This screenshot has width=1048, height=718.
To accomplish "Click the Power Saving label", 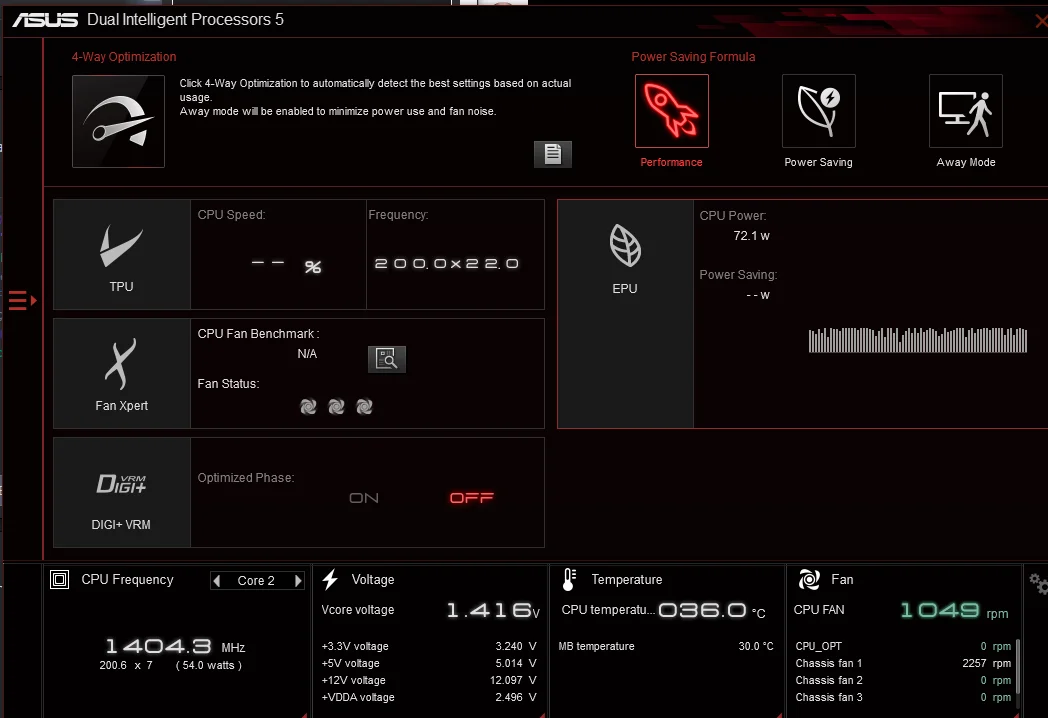I will tap(818, 162).
